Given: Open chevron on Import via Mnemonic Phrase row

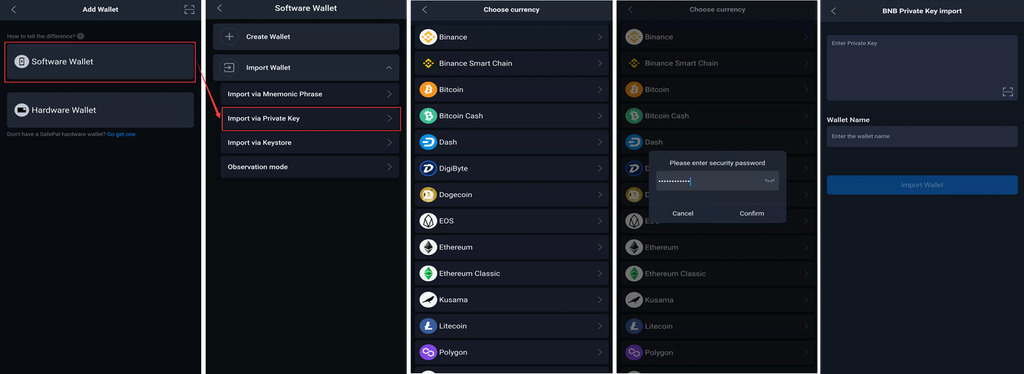Looking at the screenshot, I should (389, 94).
